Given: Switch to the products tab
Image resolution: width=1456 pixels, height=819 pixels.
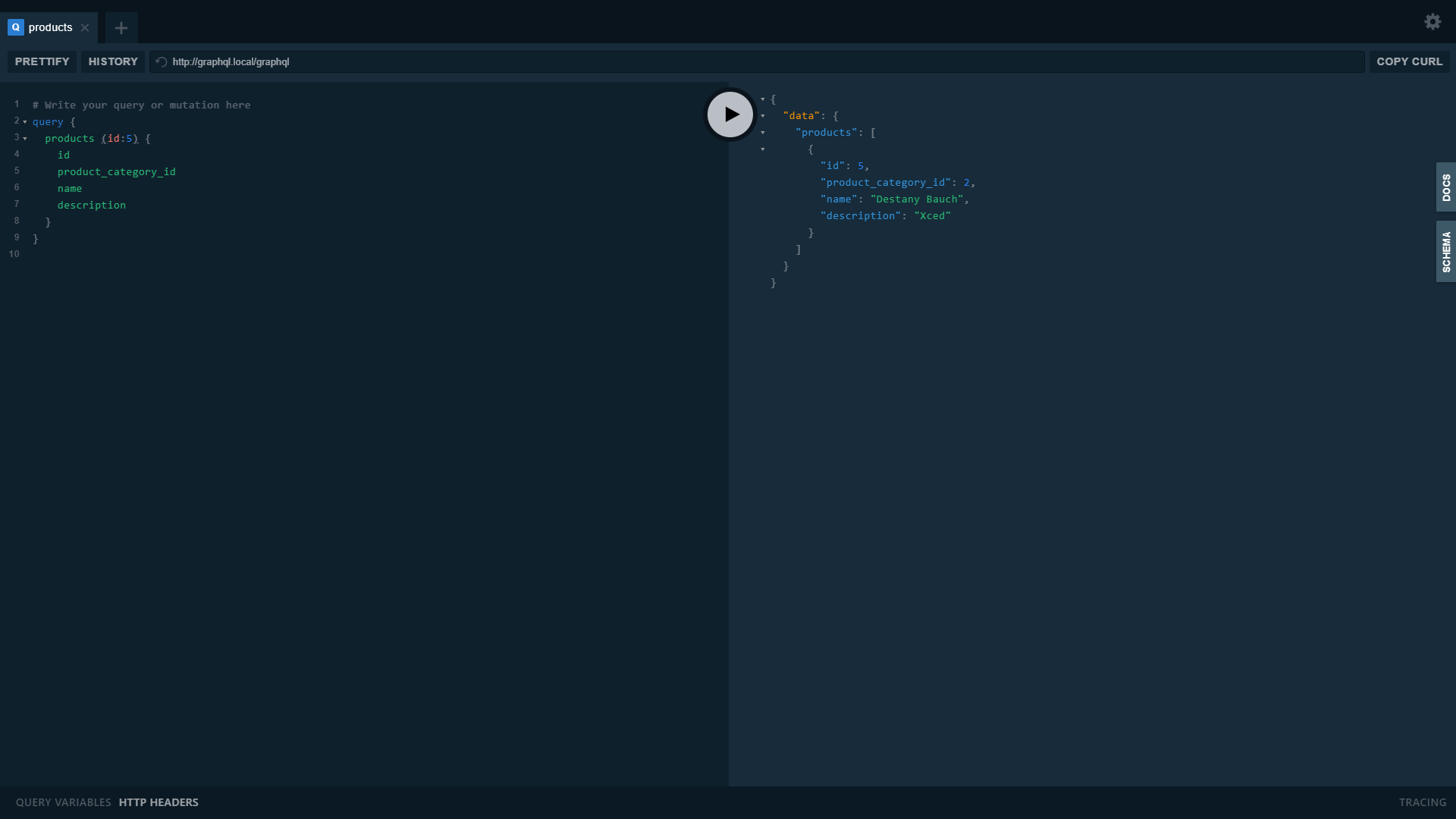Looking at the screenshot, I should point(50,27).
